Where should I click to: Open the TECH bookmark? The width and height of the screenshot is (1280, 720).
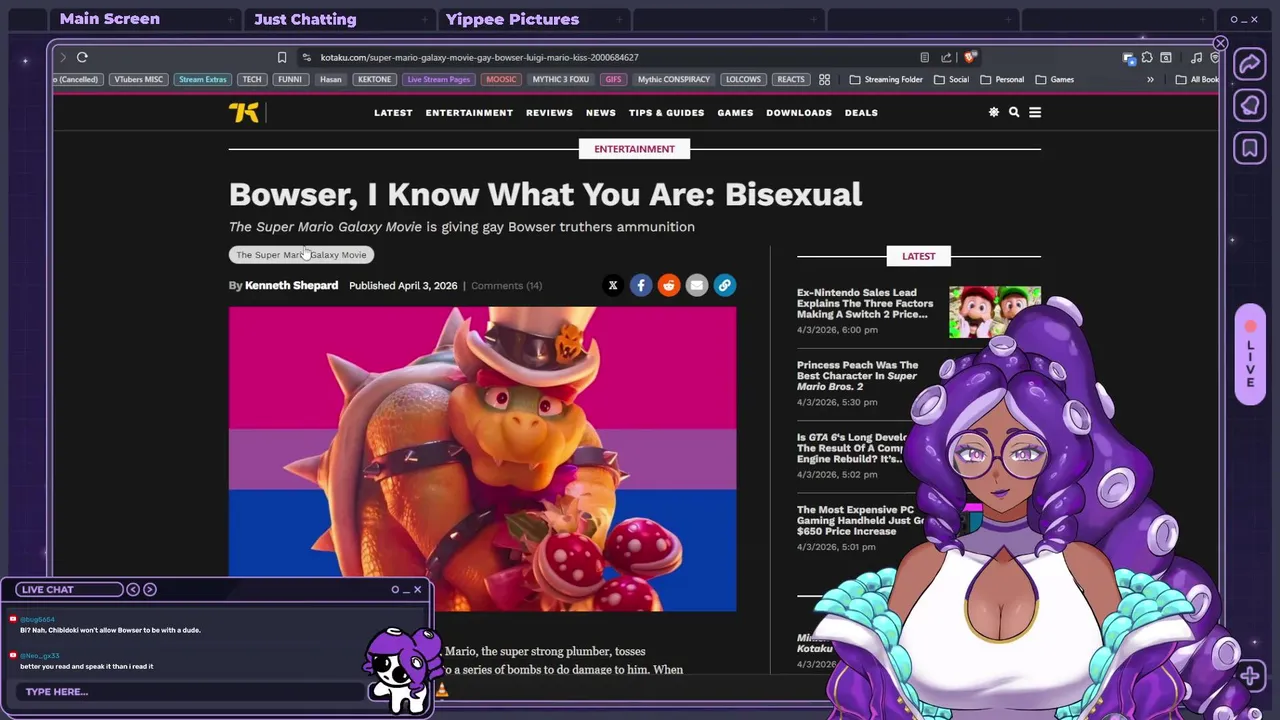tap(252, 80)
